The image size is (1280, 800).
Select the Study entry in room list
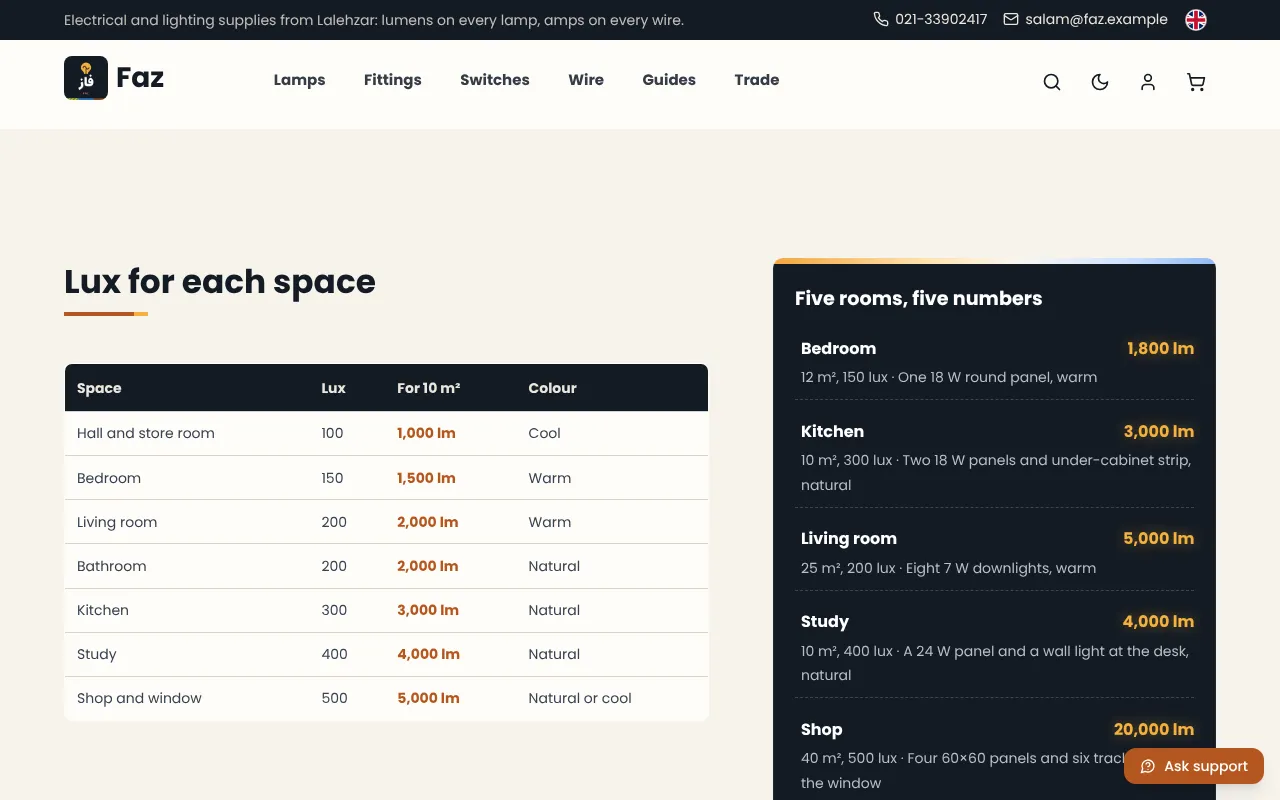(995, 647)
